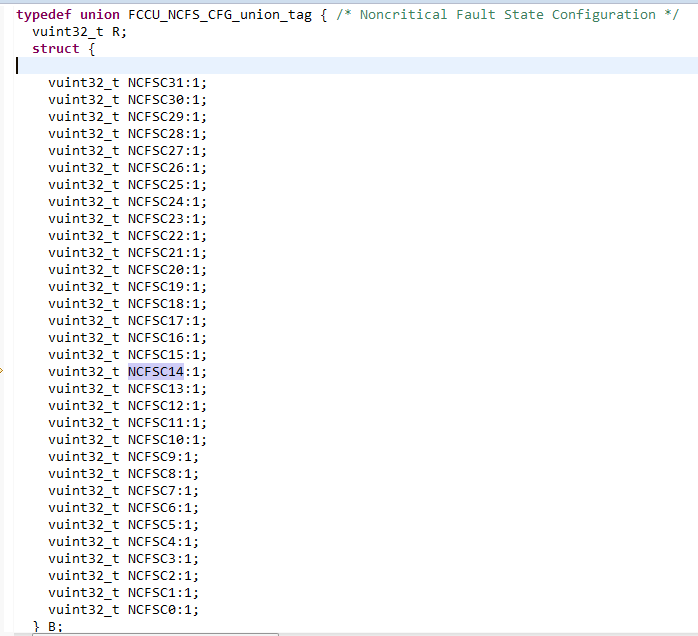Screen dimensions: 698x636
Task: Click the NCFSC5 bitfield name
Action: pyautogui.click(x=152, y=525)
